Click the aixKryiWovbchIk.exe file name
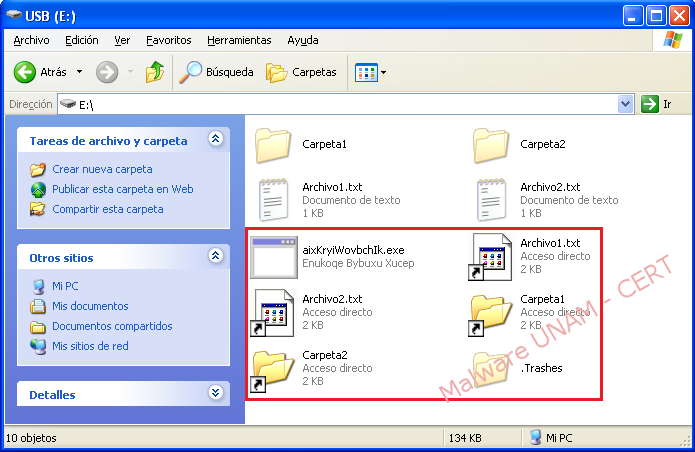The image size is (695, 452). point(353,250)
